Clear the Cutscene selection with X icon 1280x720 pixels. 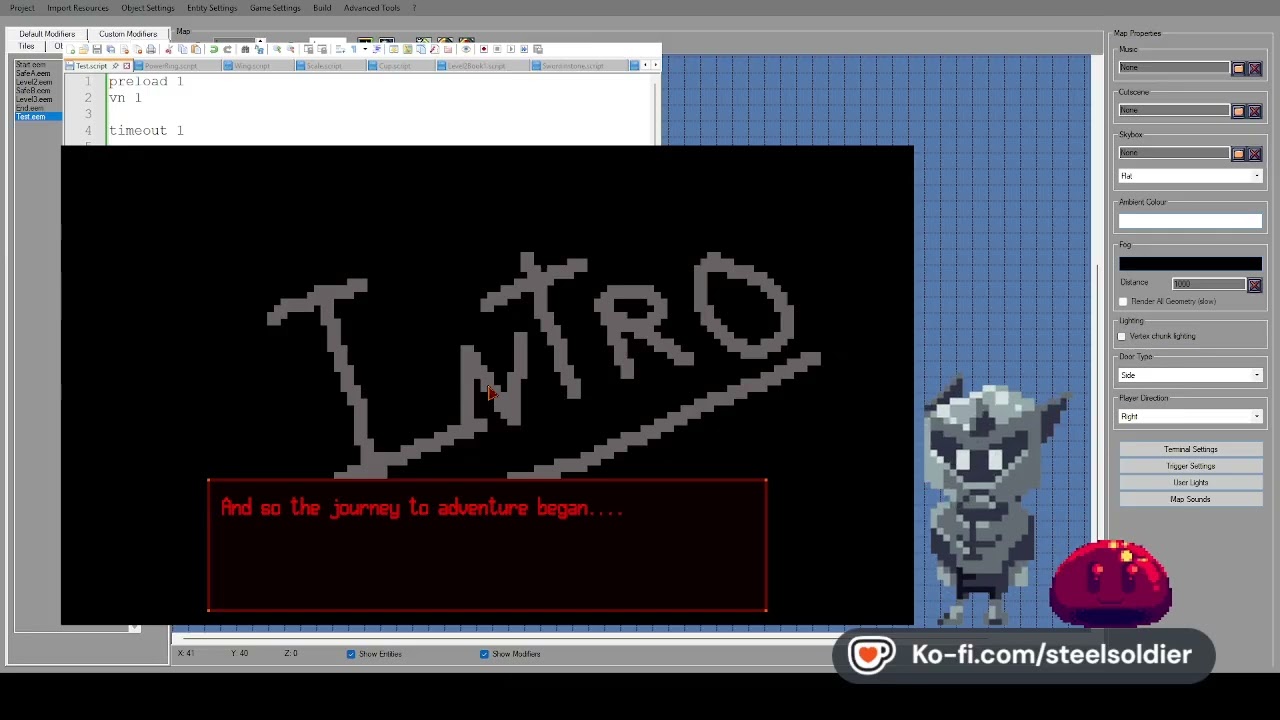tap(1255, 111)
